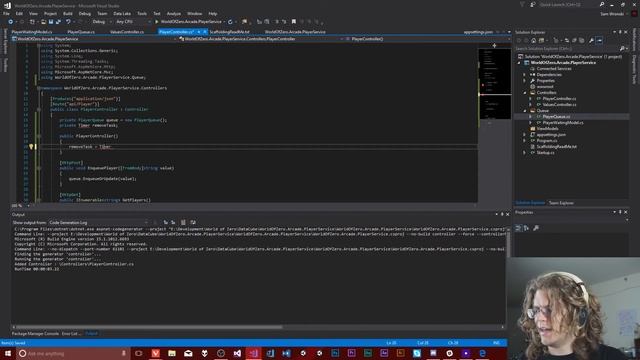Open the project scope dropdown in navigation bar
Image resolution: width=640 pixels, height=360 pixels.
[x=95, y=39]
